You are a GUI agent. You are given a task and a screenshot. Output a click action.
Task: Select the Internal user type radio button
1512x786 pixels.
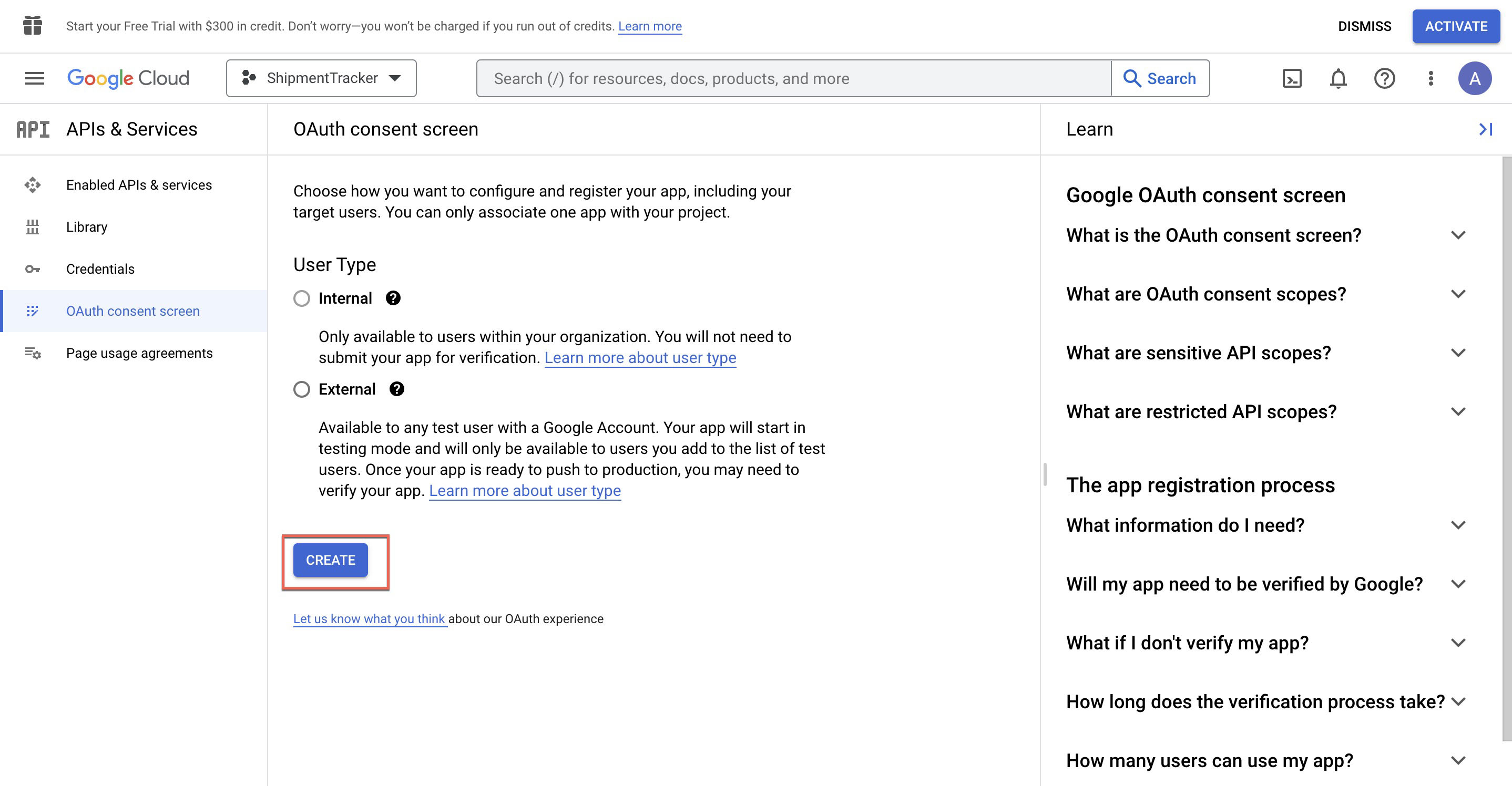(301, 298)
